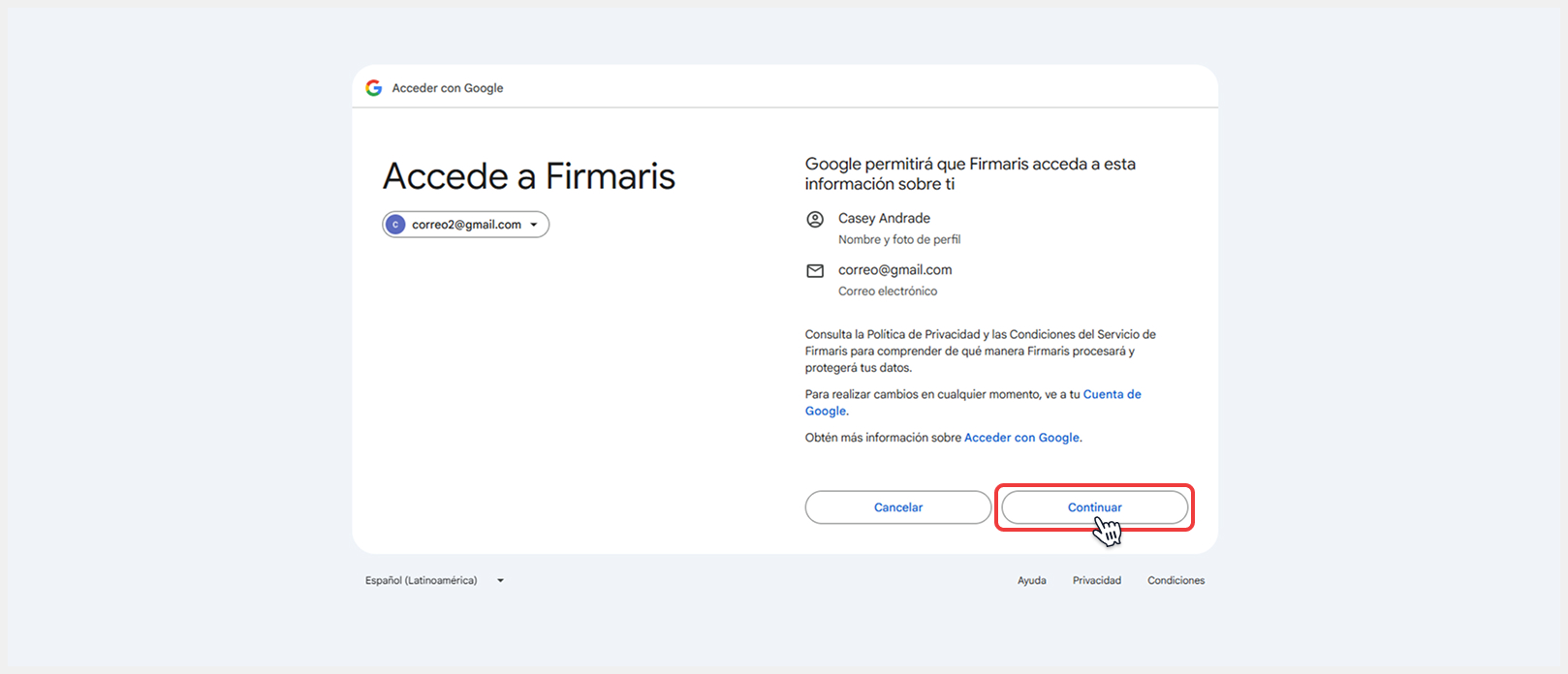1568x674 pixels.
Task: Click the 'correo@gmail.com' email text
Action: [894, 270]
